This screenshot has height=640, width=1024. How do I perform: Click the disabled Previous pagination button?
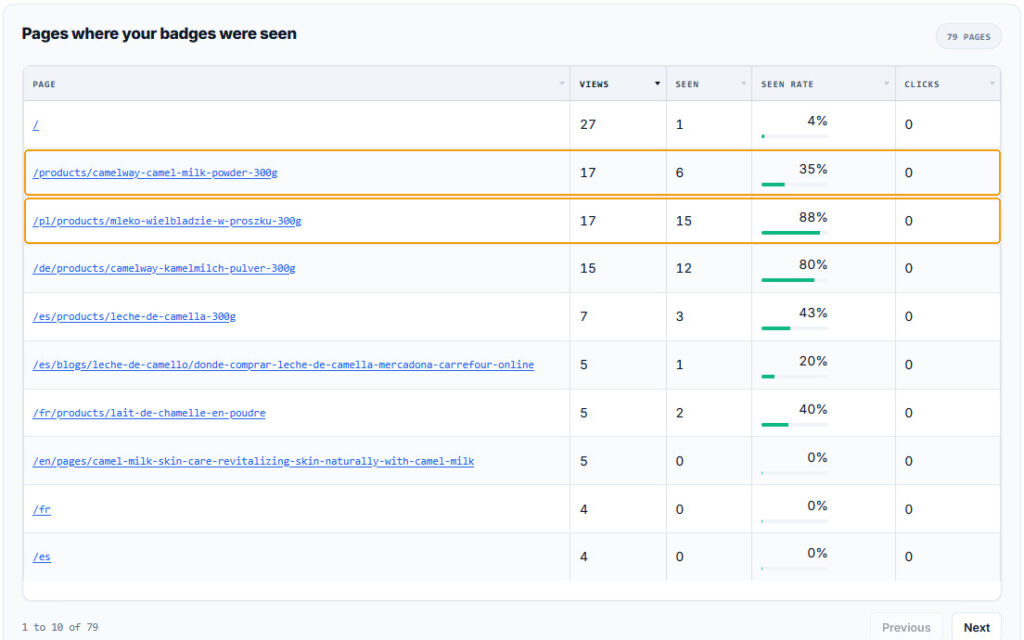click(906, 627)
